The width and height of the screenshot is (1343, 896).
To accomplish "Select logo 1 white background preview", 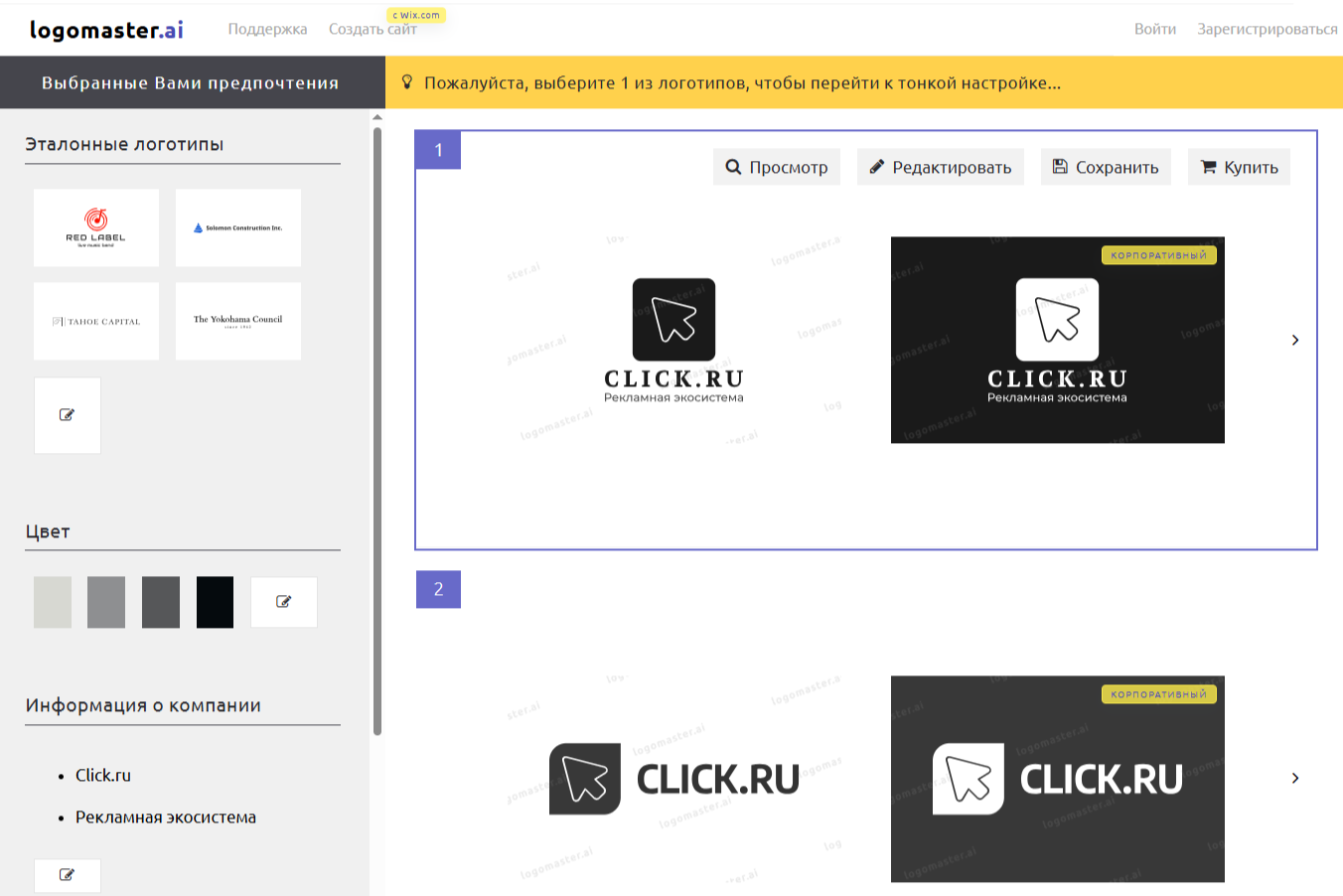I will pyautogui.click(x=673, y=340).
